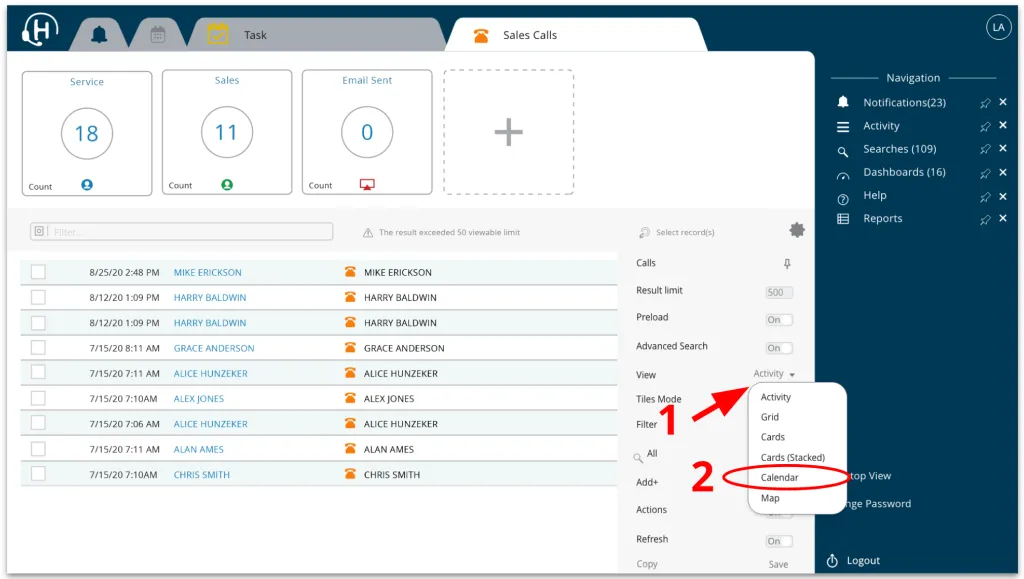This screenshot has height=579, width=1024.
Task: Check the Alan Ames row checkbox
Action: [39, 448]
